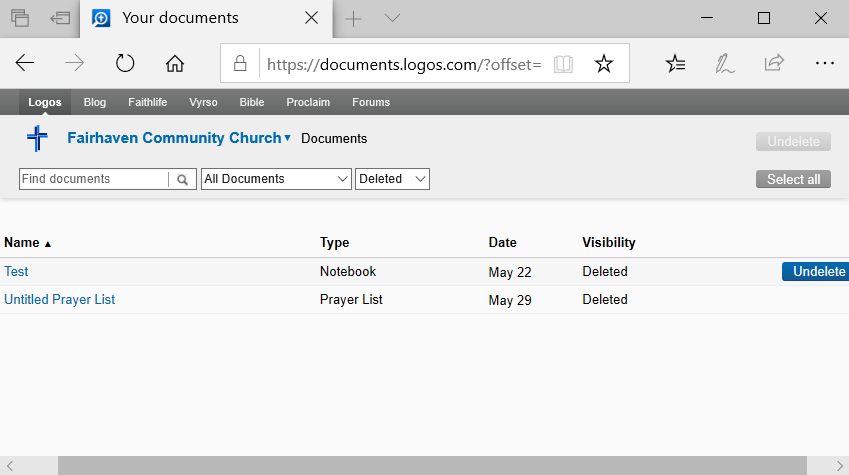
Task: Click the browser forward arrow
Action: click(x=74, y=63)
